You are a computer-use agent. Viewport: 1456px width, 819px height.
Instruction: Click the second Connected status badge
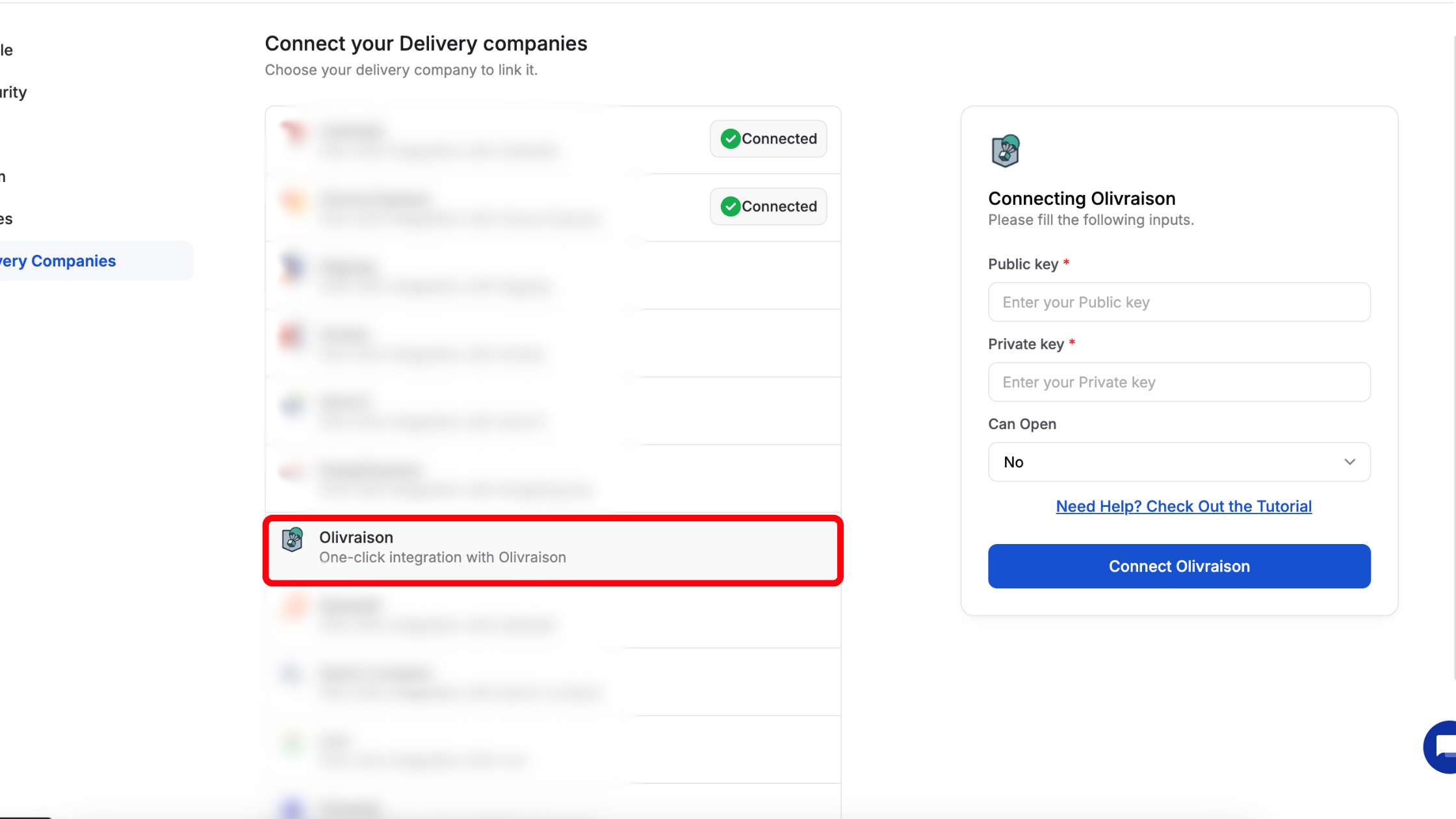click(768, 206)
